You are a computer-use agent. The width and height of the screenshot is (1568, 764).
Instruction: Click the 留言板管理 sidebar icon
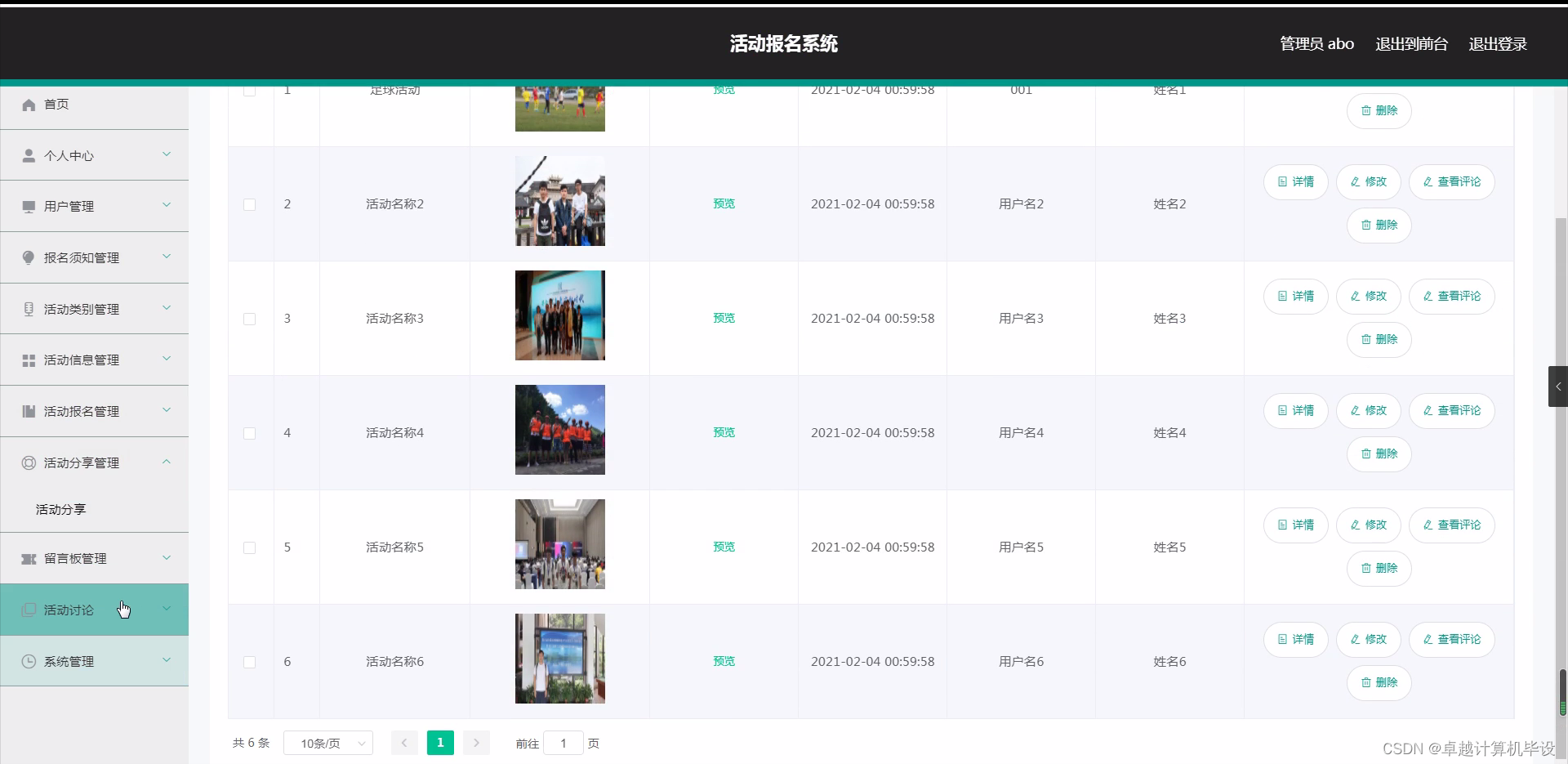(x=29, y=559)
